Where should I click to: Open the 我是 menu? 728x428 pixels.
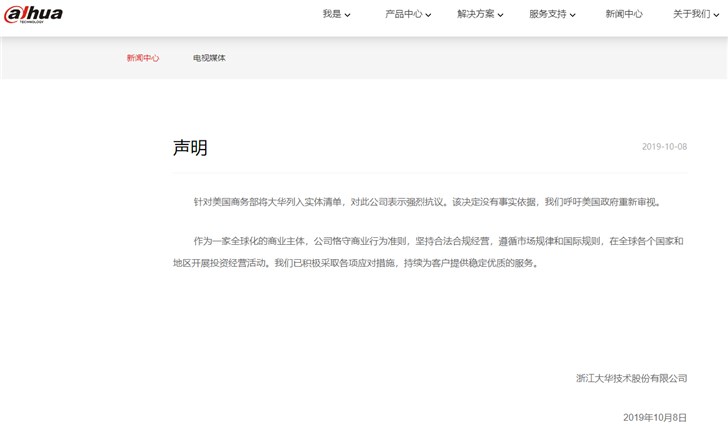[x=331, y=14]
